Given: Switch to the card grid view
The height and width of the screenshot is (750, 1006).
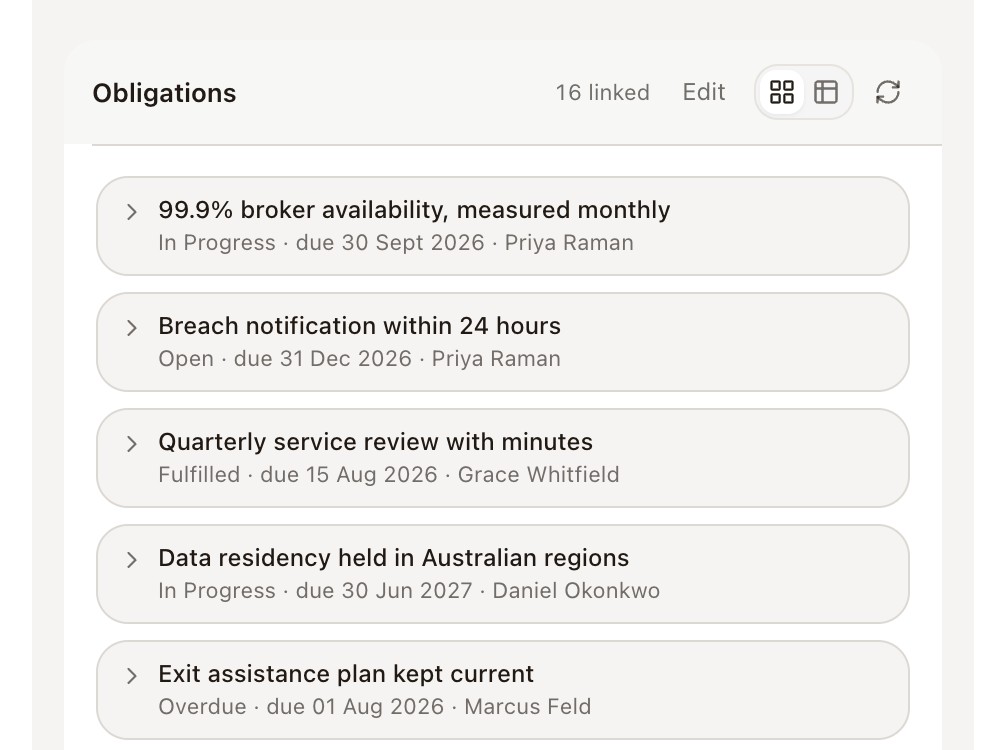Looking at the screenshot, I should [x=781, y=92].
